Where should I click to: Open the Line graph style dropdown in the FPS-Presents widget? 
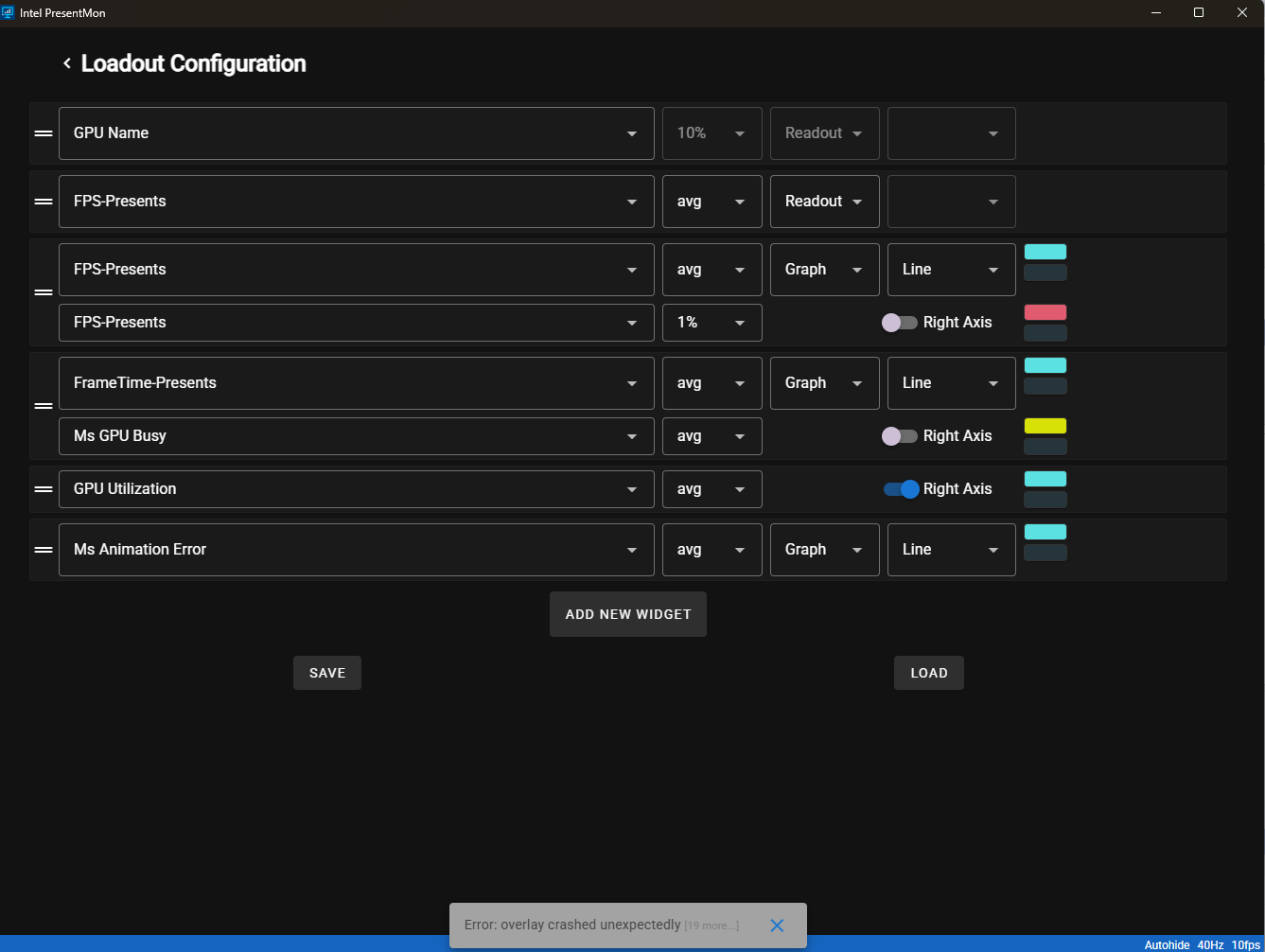952,270
